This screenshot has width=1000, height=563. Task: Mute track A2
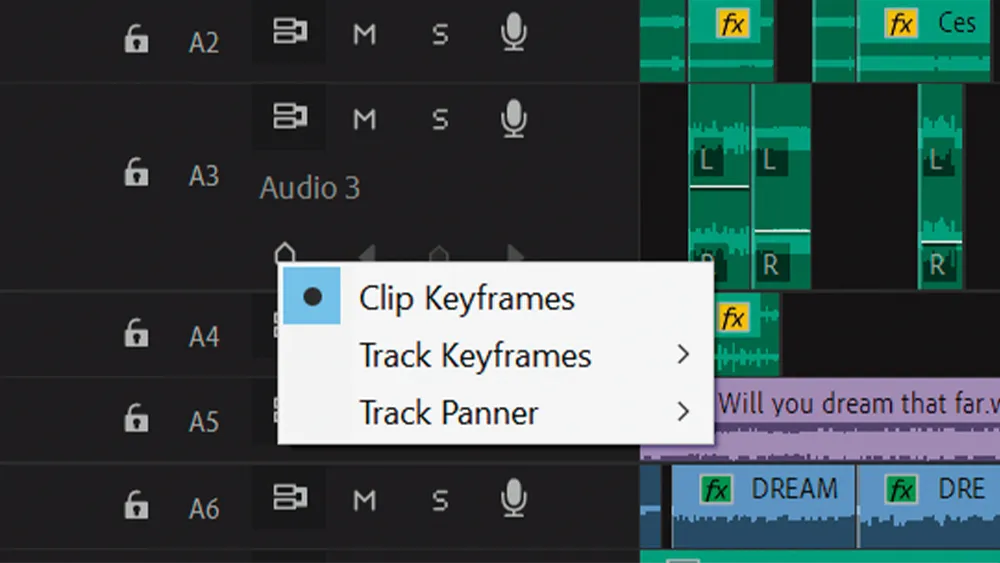pyautogui.click(x=365, y=35)
